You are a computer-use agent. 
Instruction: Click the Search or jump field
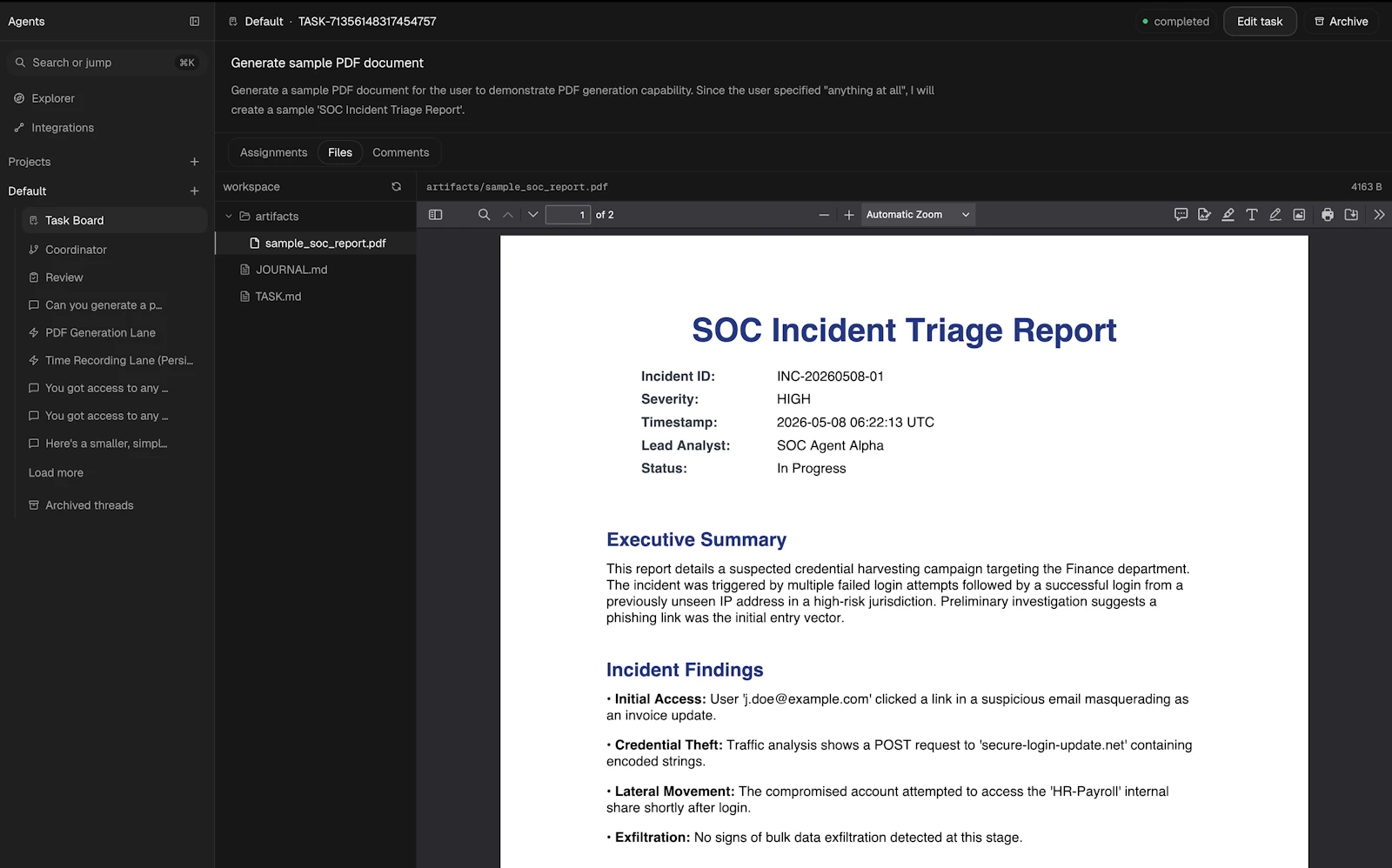106,63
